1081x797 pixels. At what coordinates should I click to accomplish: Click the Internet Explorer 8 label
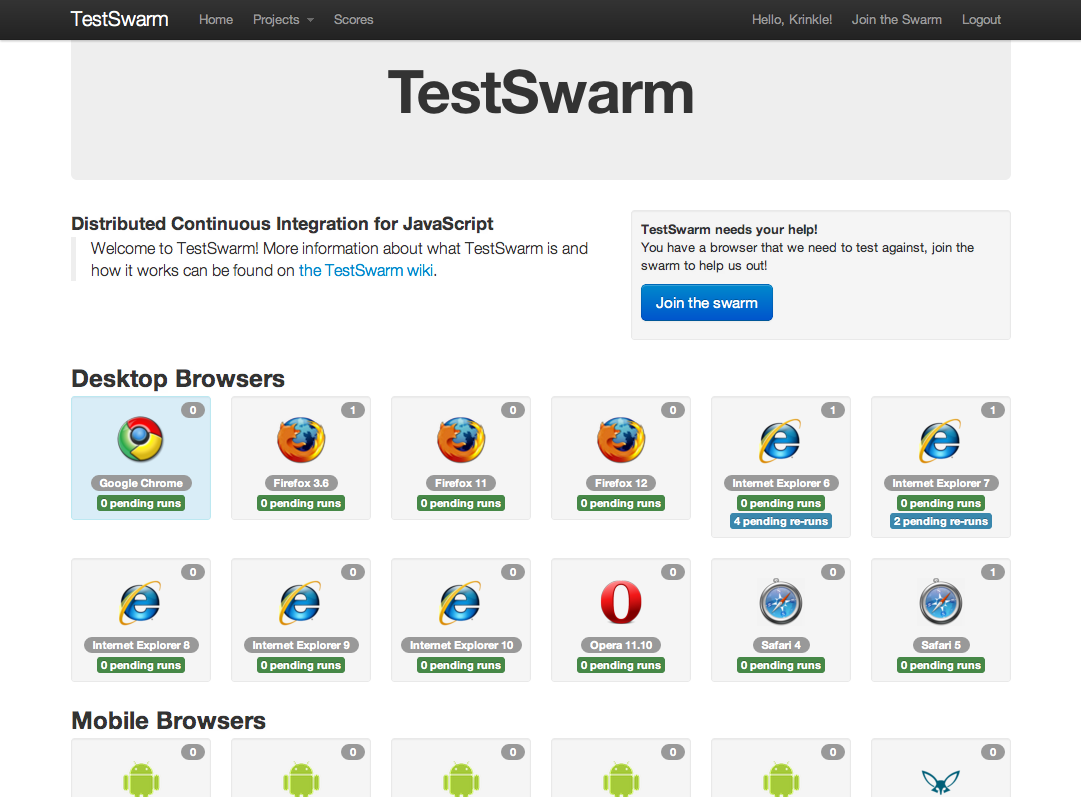[141, 645]
